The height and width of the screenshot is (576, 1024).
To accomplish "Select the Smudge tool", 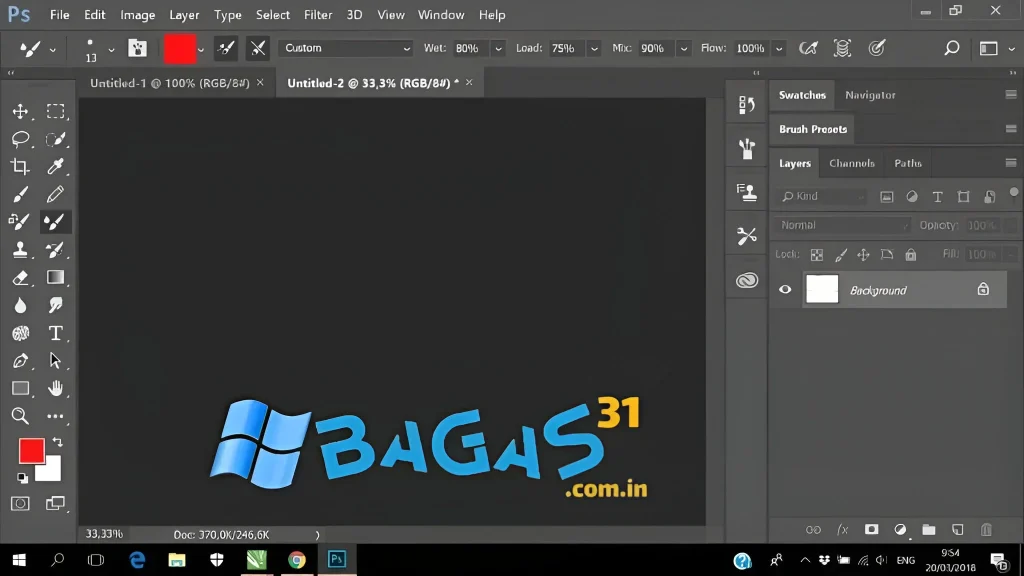I will (56, 305).
